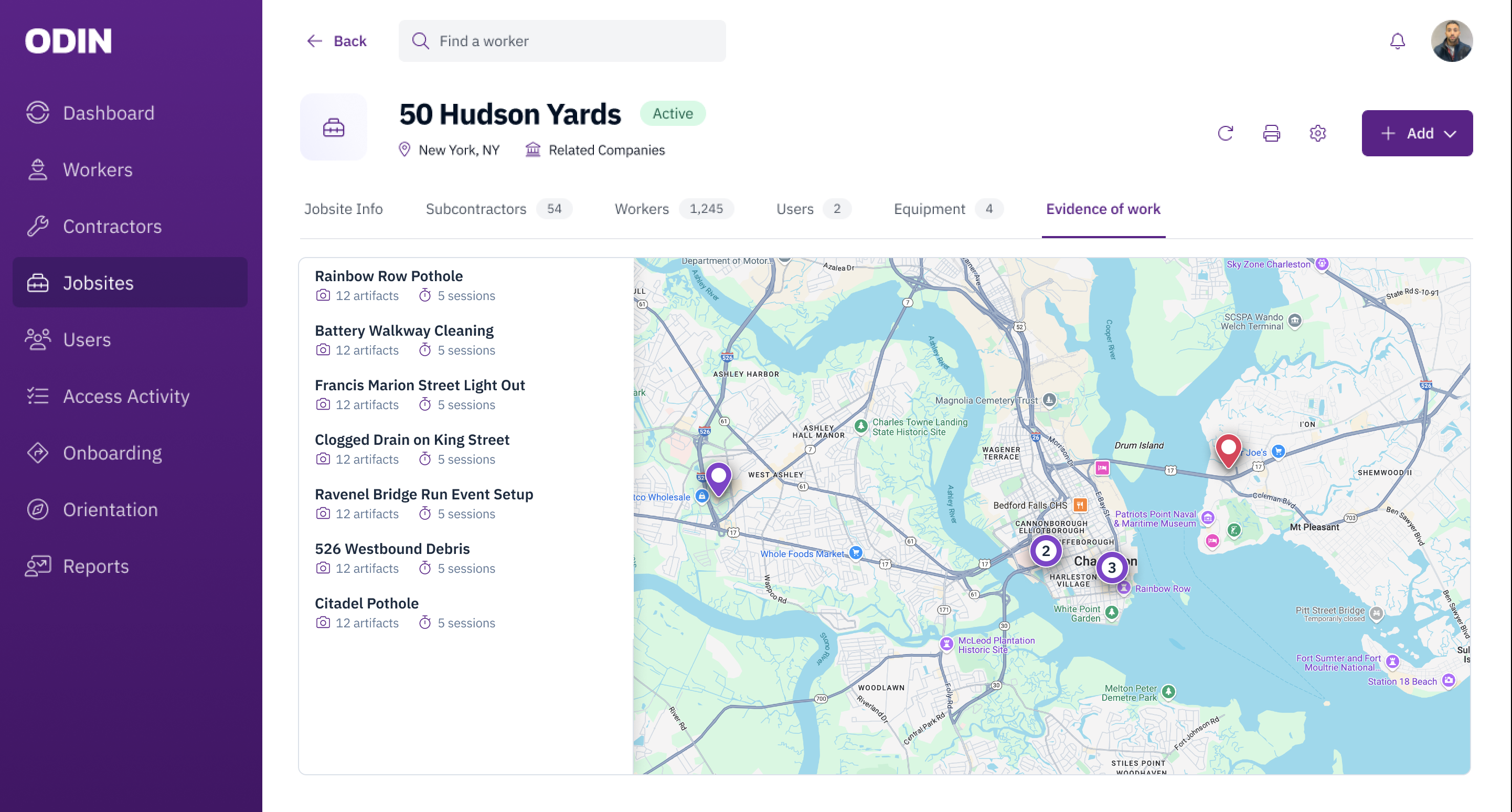Go Back to previous page
Viewport: 1512px width, 812px height.
pos(337,41)
